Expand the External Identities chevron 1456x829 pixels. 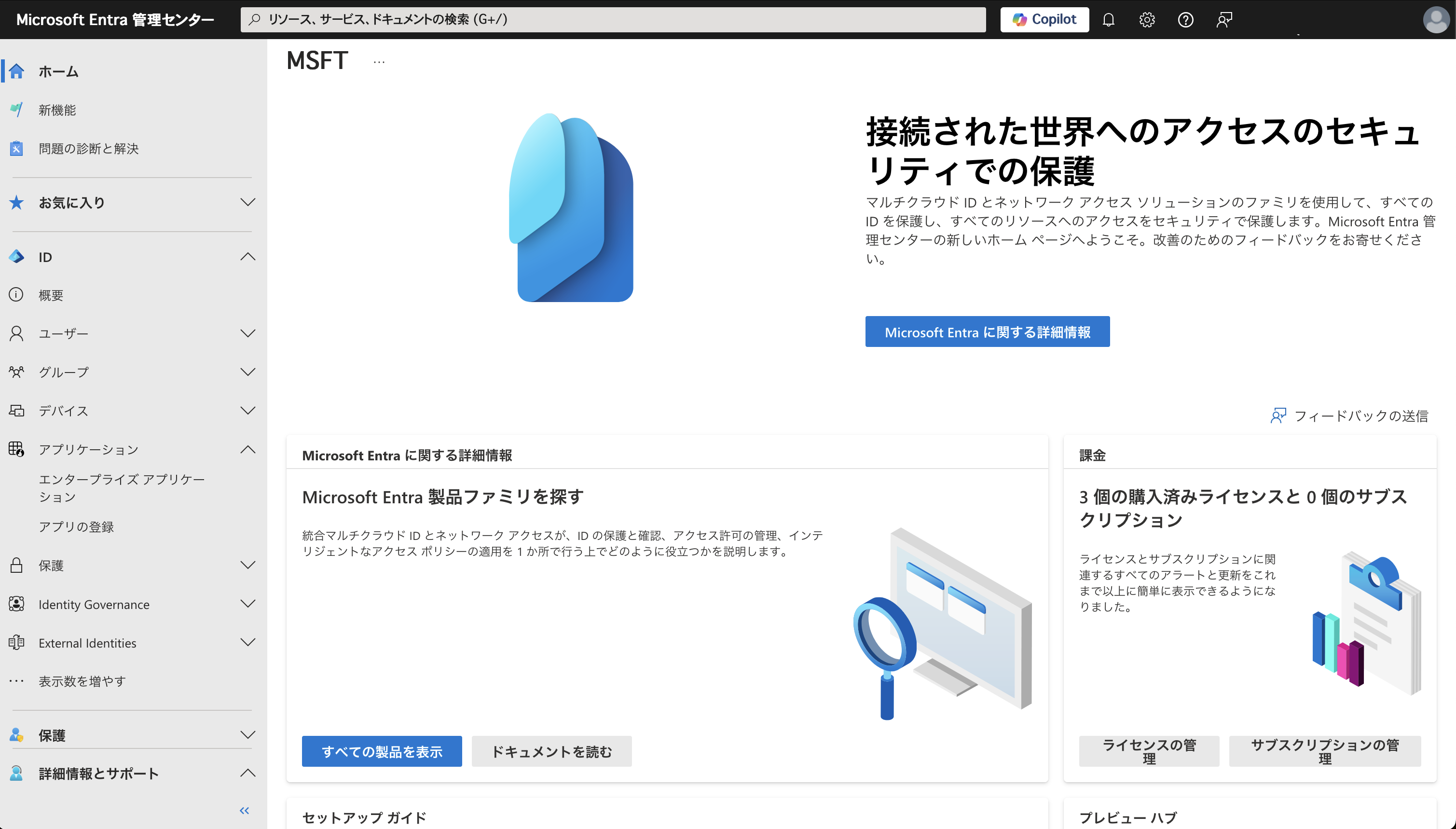[248, 643]
